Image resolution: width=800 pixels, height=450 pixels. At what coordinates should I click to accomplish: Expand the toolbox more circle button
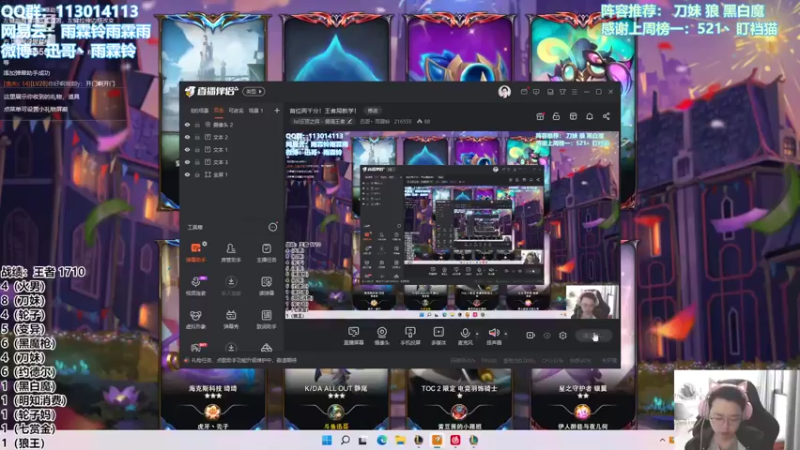coord(273,227)
